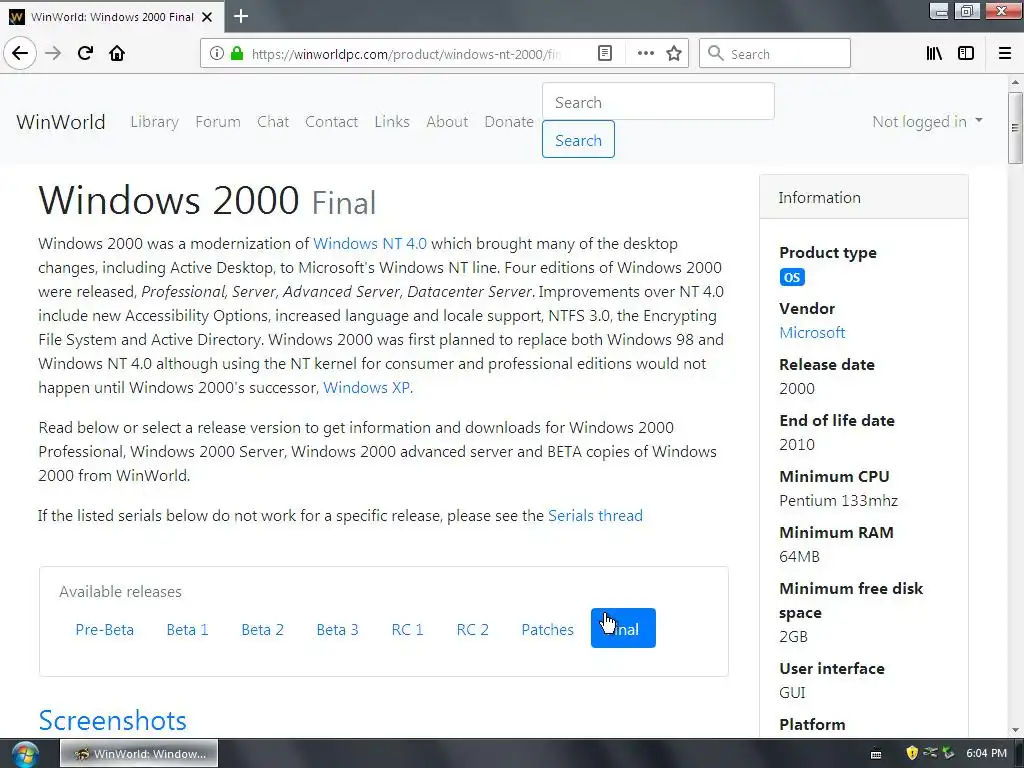
Task: Click the WinWorld brand logo text
Action: (61, 121)
